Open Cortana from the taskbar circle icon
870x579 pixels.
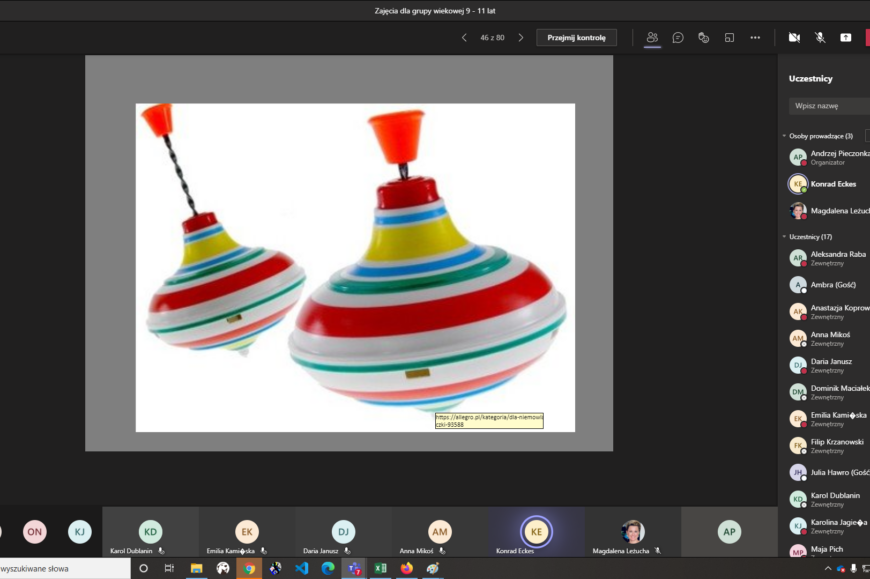click(x=143, y=568)
